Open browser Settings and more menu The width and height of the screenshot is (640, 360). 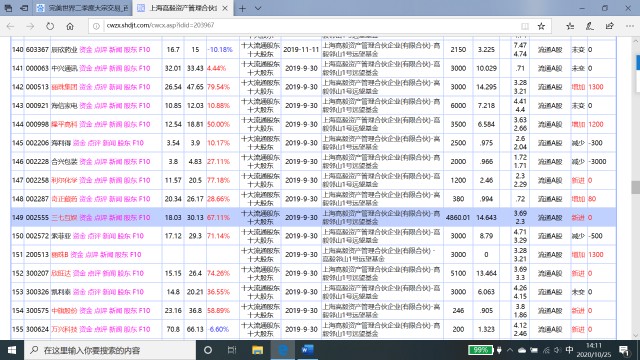tap(629, 26)
